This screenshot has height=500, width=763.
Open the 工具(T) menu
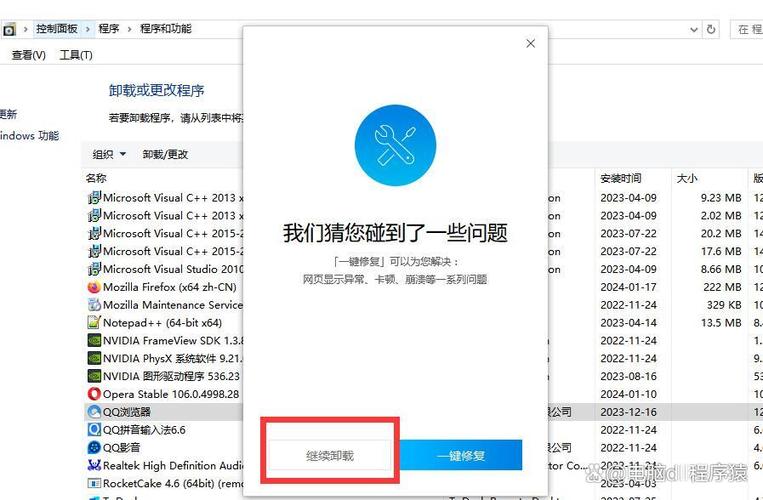[x=76, y=55]
